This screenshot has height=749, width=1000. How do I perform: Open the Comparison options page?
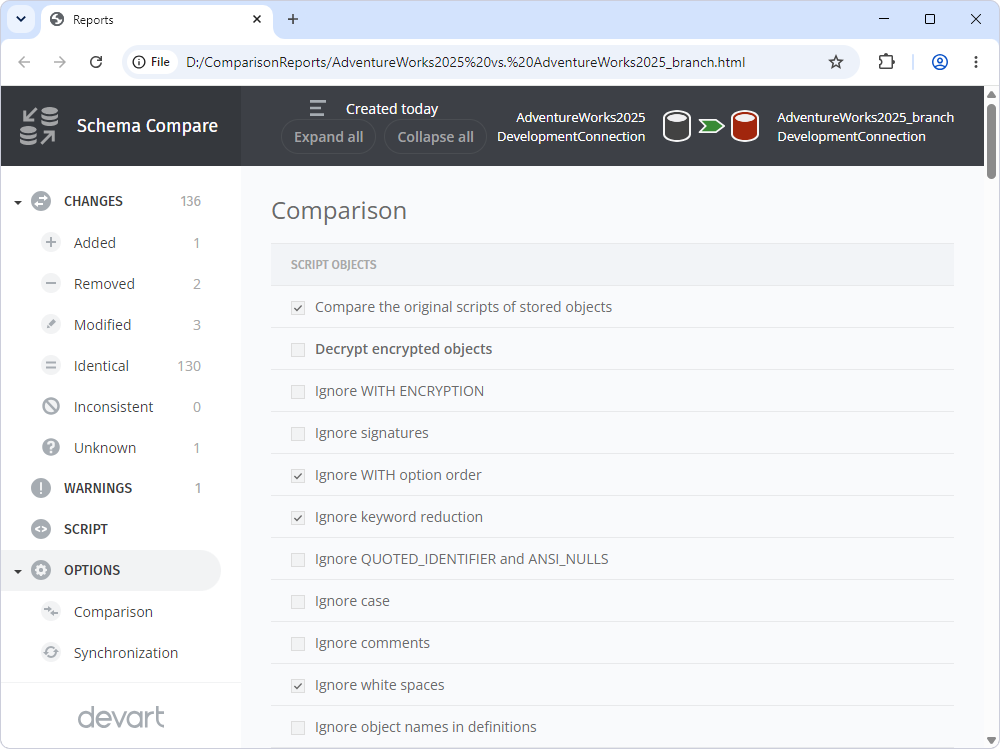[113, 612]
